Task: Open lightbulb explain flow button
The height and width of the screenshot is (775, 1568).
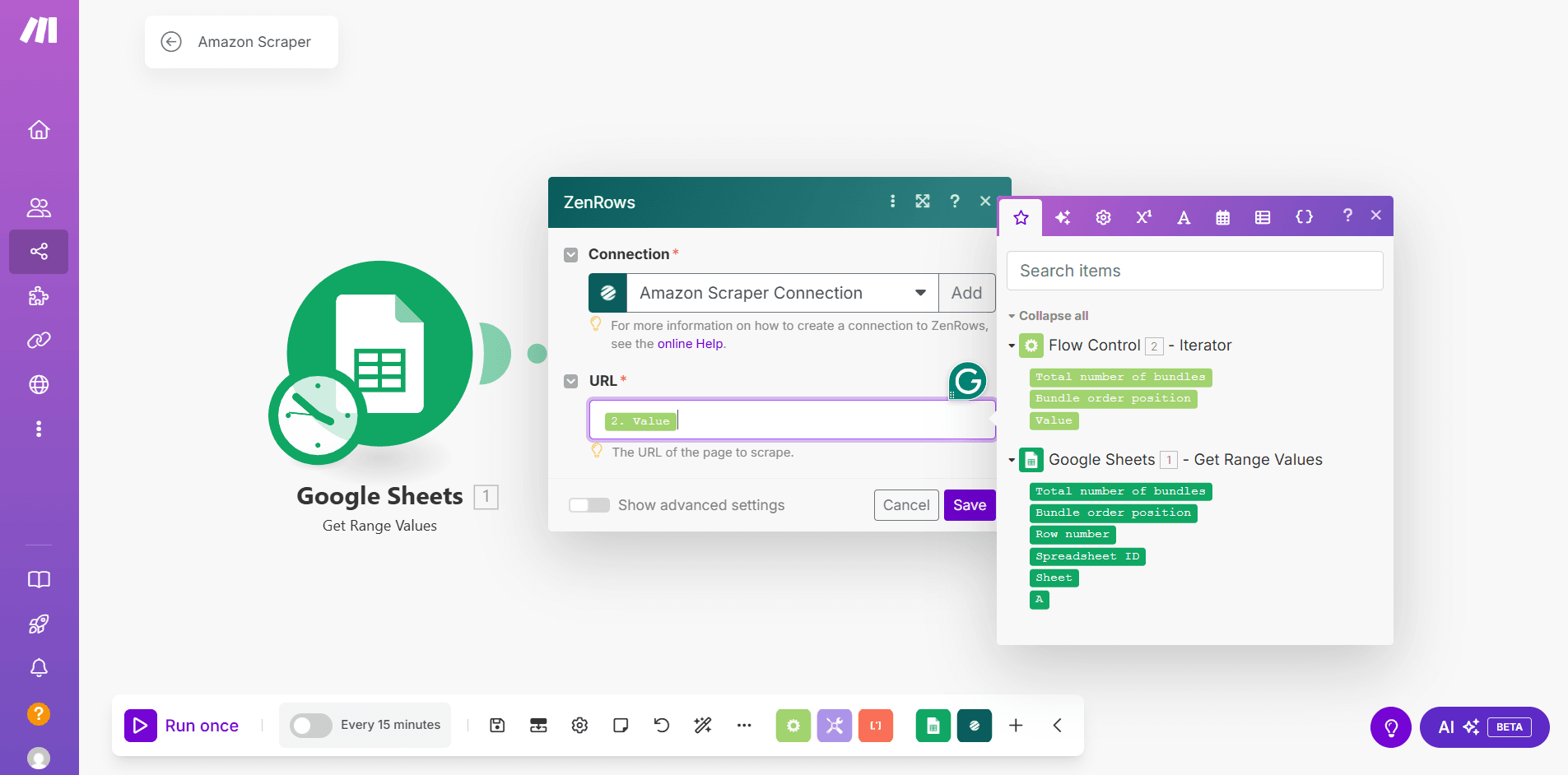Action: coord(1391,727)
